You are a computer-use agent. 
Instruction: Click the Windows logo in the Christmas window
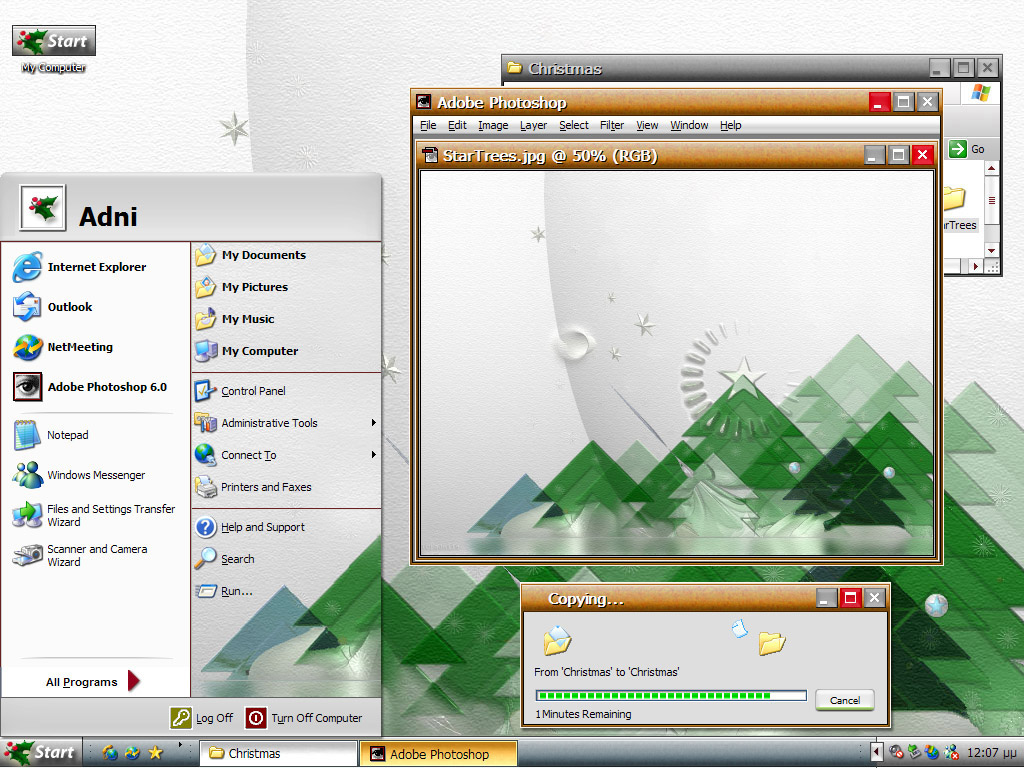pos(980,93)
